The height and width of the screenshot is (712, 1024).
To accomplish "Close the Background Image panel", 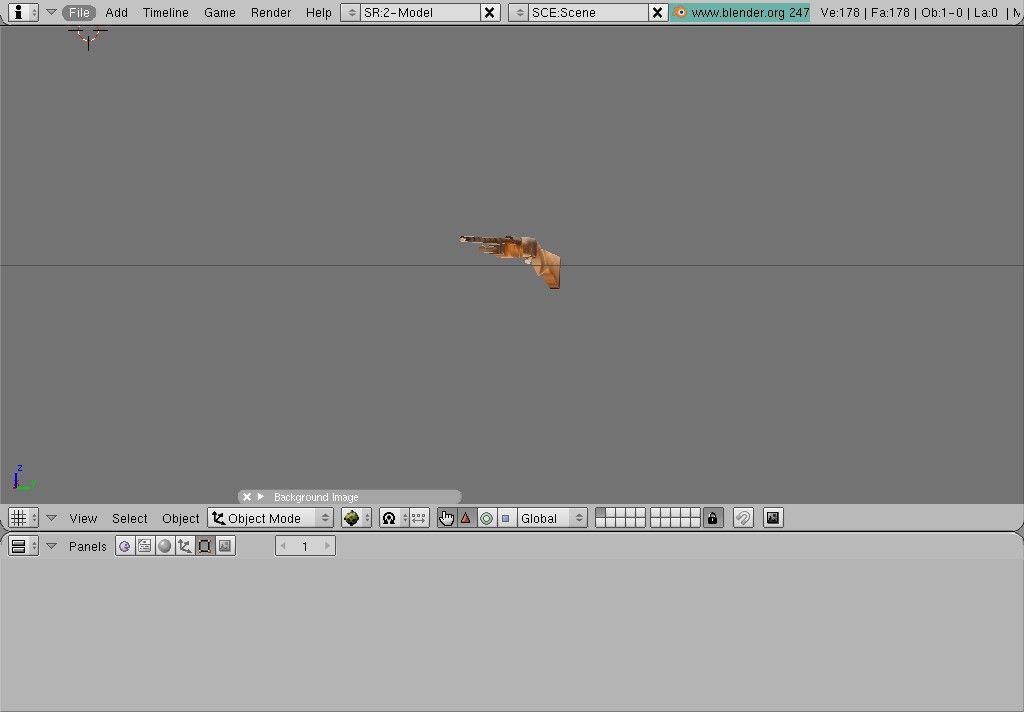I will click(247, 497).
